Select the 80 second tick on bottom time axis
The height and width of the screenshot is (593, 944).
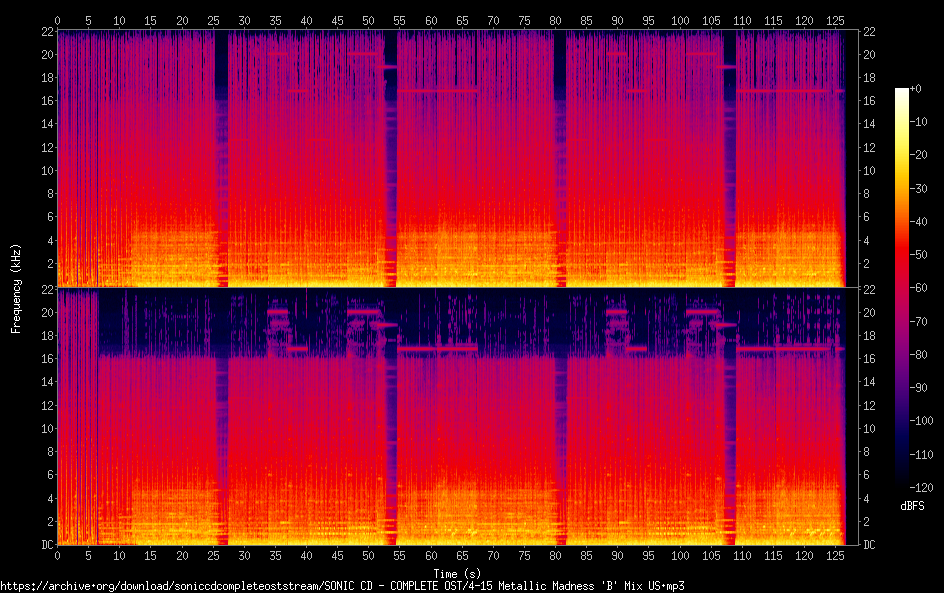(555, 555)
